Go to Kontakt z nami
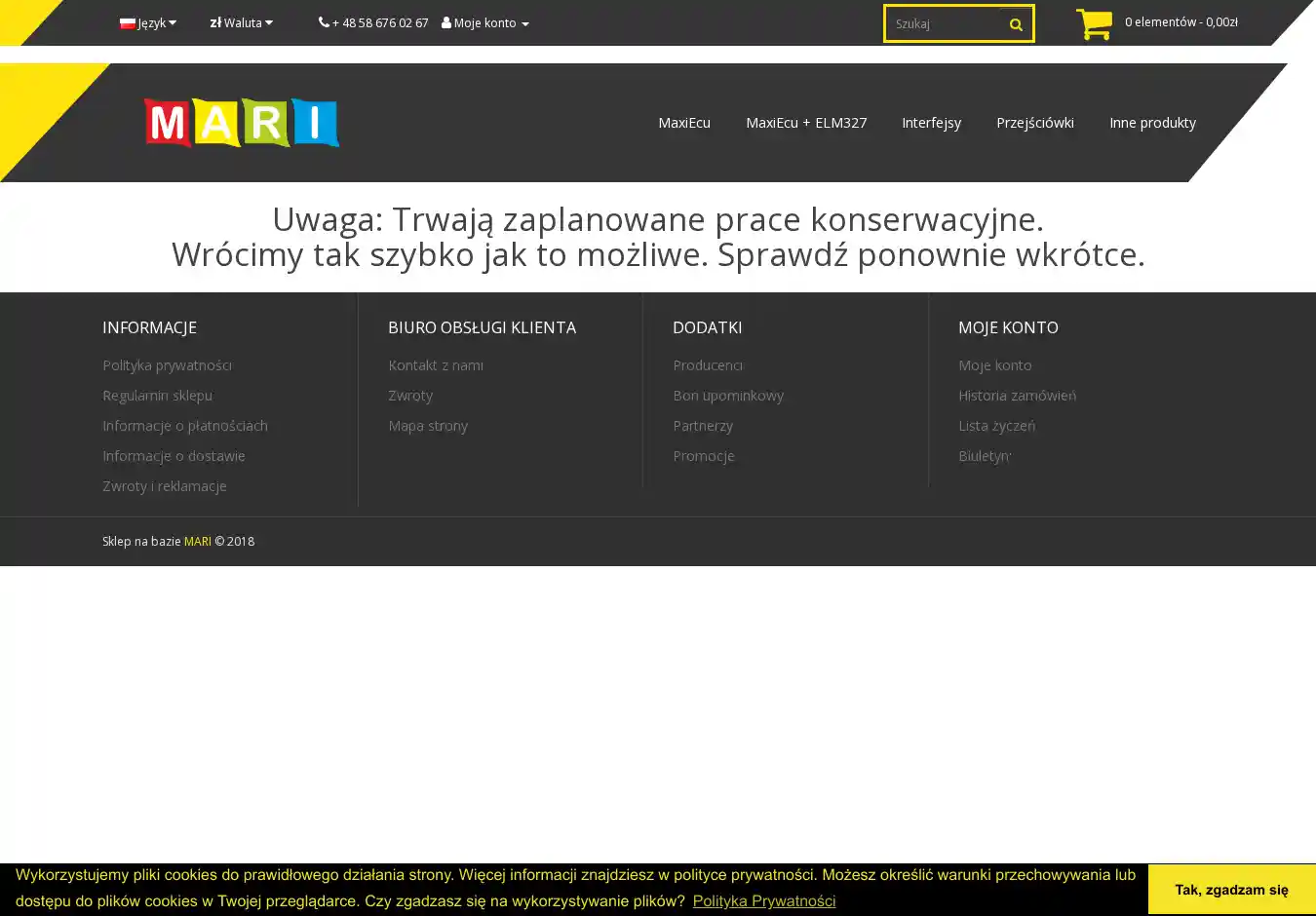The image size is (1316, 916). click(436, 365)
